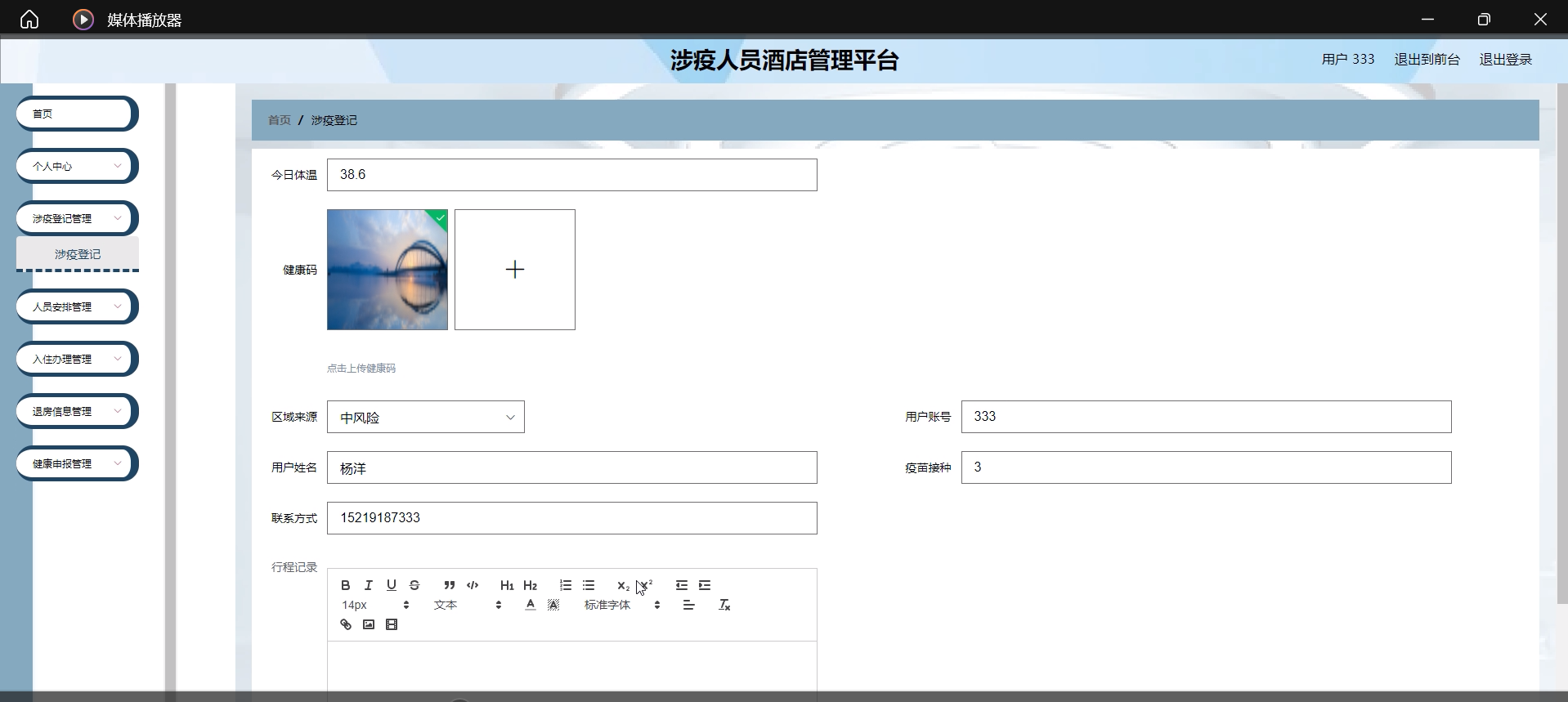The width and height of the screenshot is (1568, 702).
Task: Click 首页 in the breadcrumb
Action: 280,120
